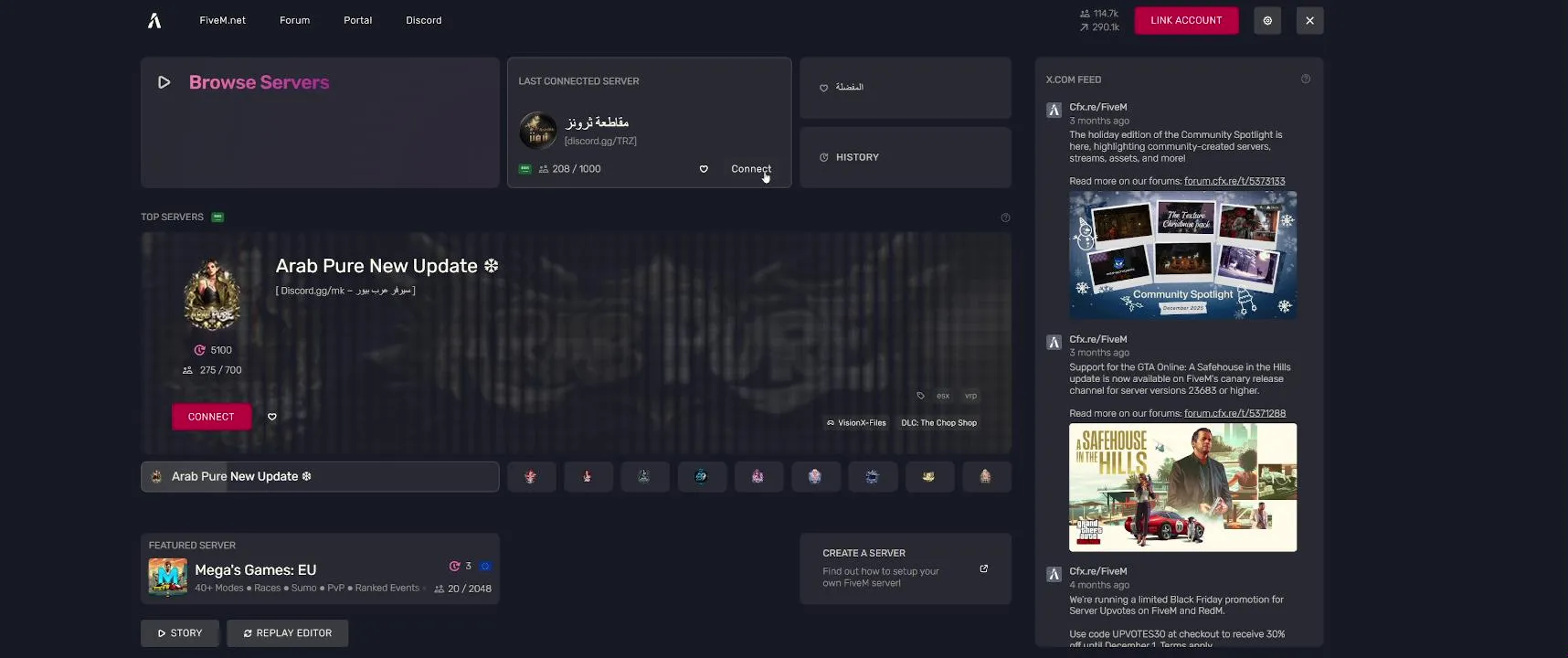Click the help icon of the X.COM FEED panel
This screenshot has width=1568, height=658.
click(x=1305, y=80)
